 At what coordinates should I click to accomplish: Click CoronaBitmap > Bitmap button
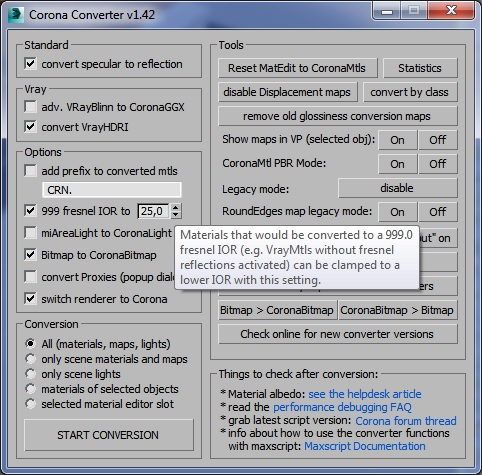[x=398, y=310]
